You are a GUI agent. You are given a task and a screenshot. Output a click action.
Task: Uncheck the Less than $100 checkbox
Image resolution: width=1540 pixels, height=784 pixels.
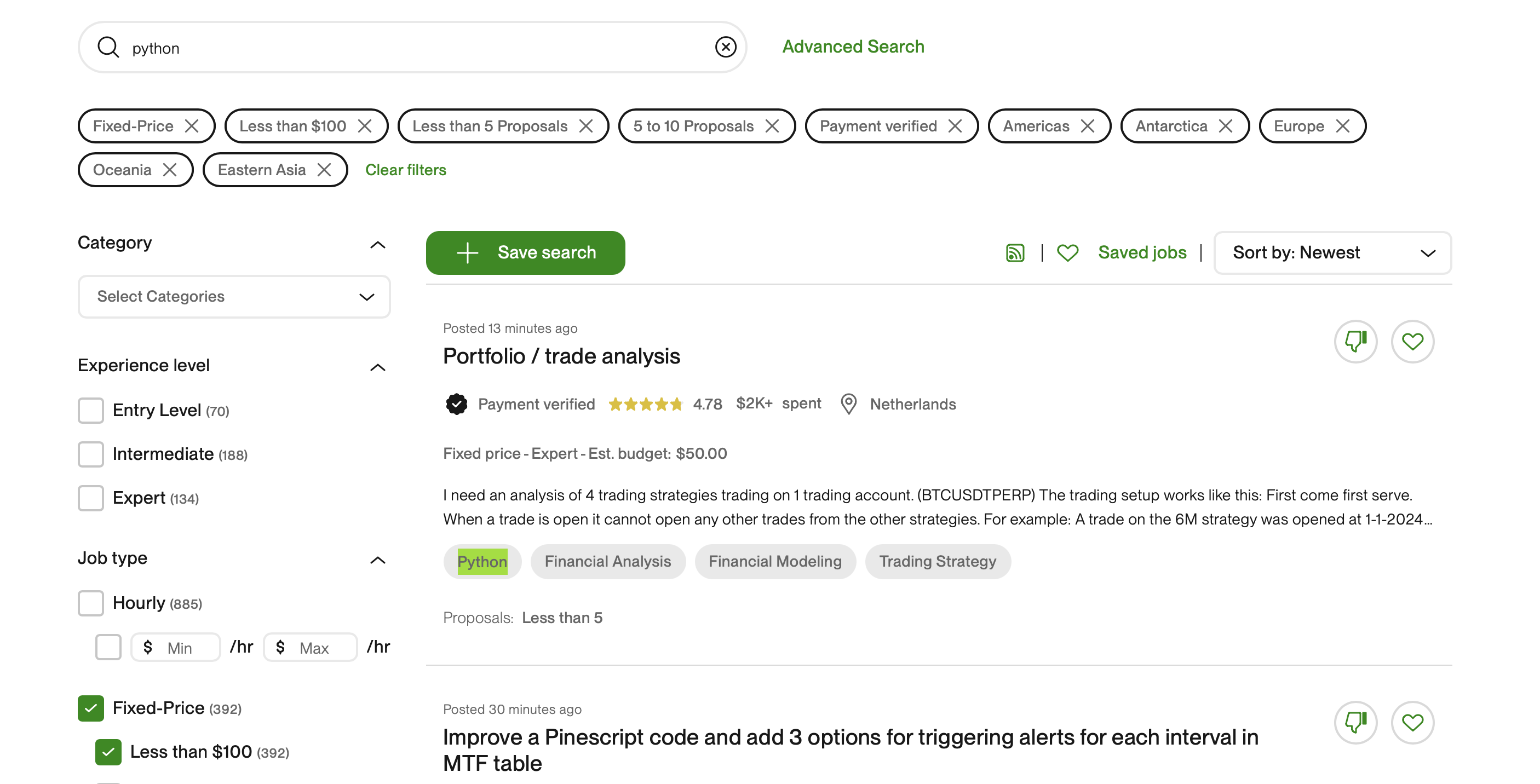click(x=108, y=752)
